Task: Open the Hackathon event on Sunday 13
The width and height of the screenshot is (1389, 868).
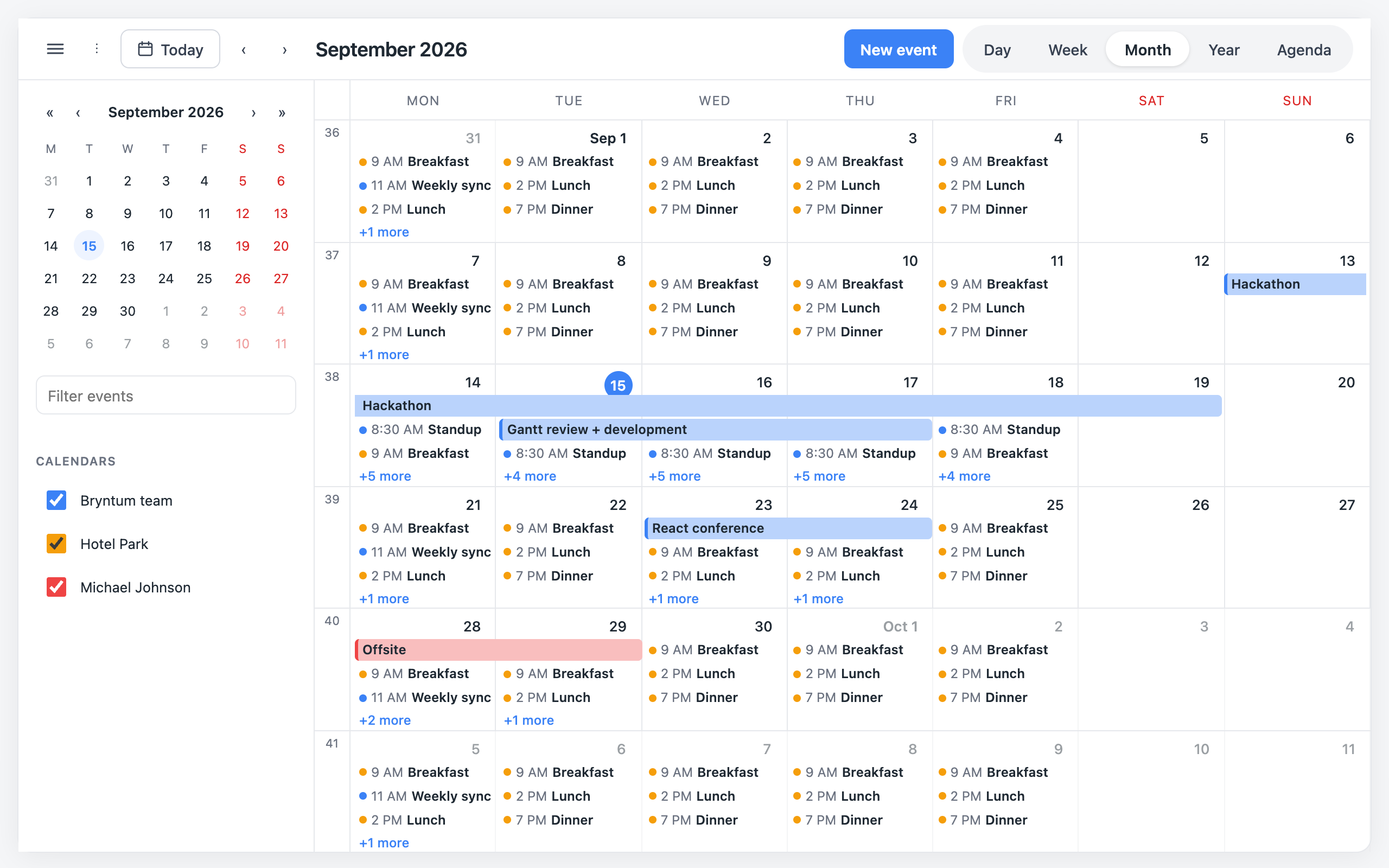Action: (x=1295, y=284)
